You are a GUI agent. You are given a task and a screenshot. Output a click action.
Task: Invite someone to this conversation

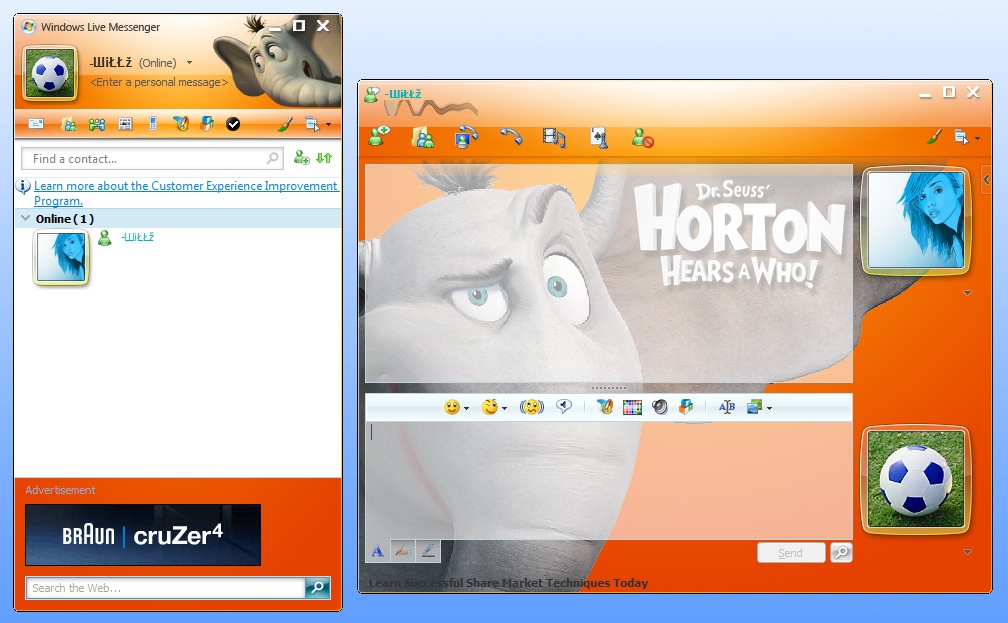[x=379, y=137]
